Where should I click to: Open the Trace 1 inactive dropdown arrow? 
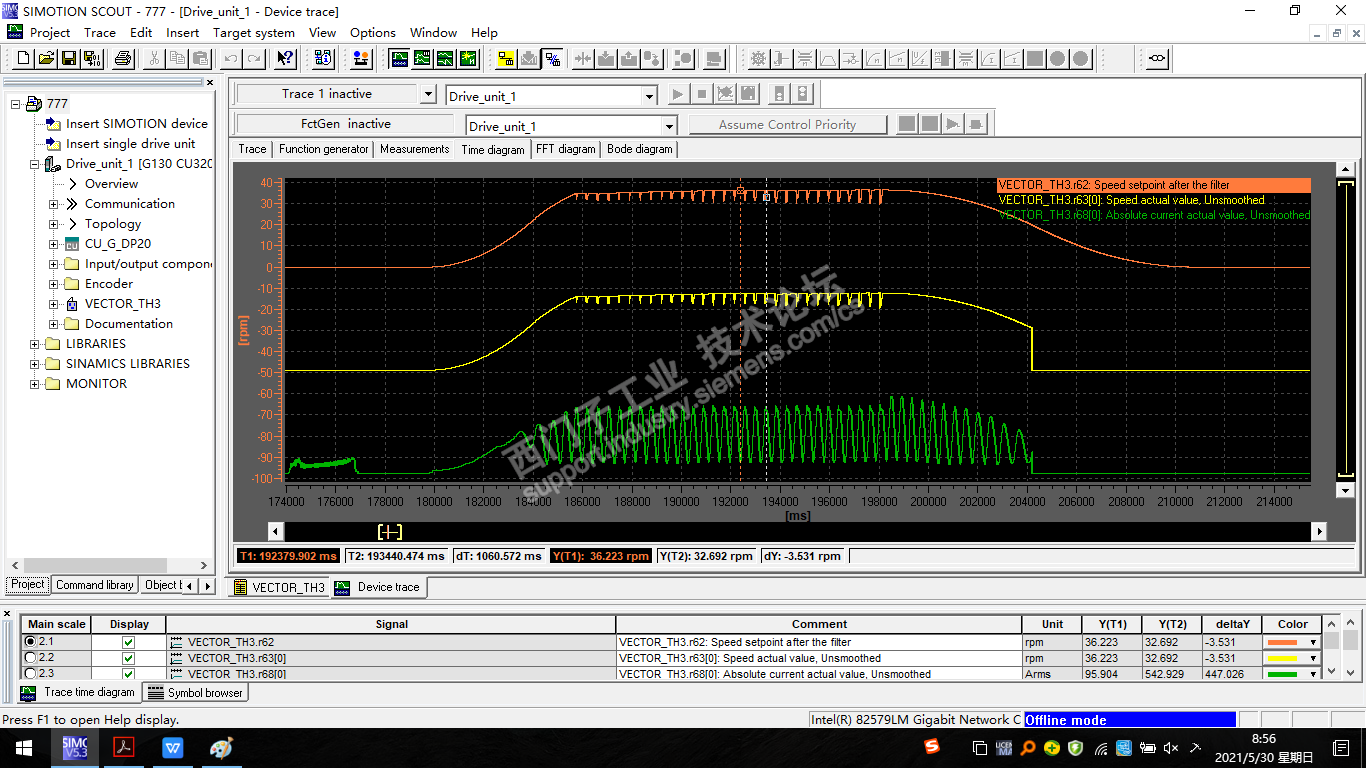(428, 95)
